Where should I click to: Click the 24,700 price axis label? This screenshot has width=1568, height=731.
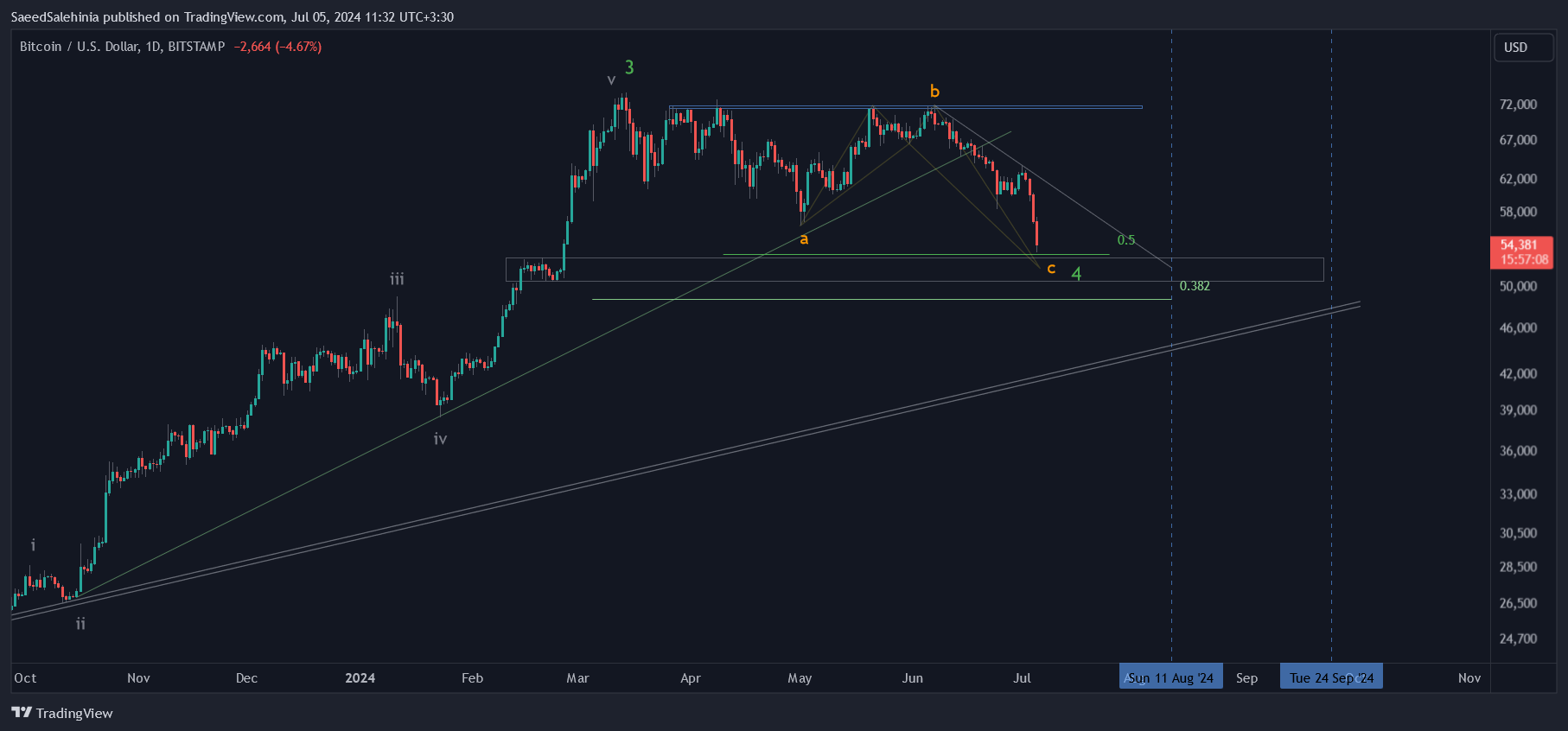(x=1518, y=639)
